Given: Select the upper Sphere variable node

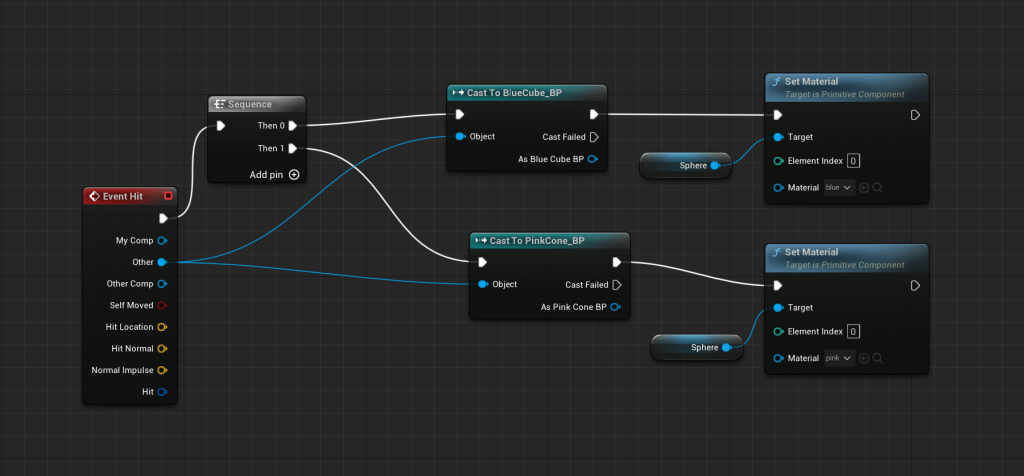Looking at the screenshot, I should click(688, 166).
